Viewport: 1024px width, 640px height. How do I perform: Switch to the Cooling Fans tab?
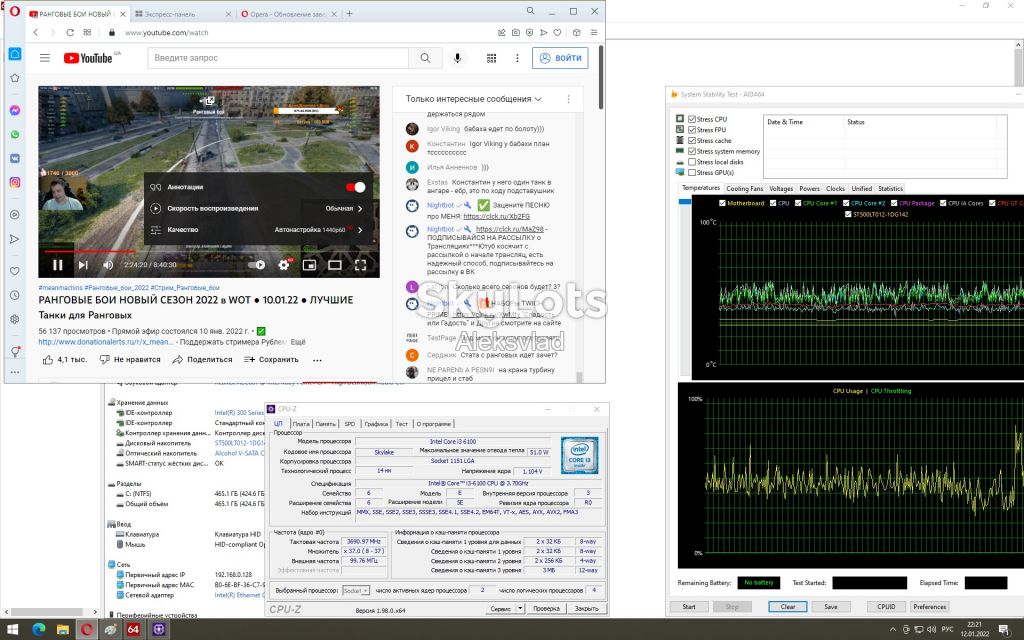pos(744,189)
